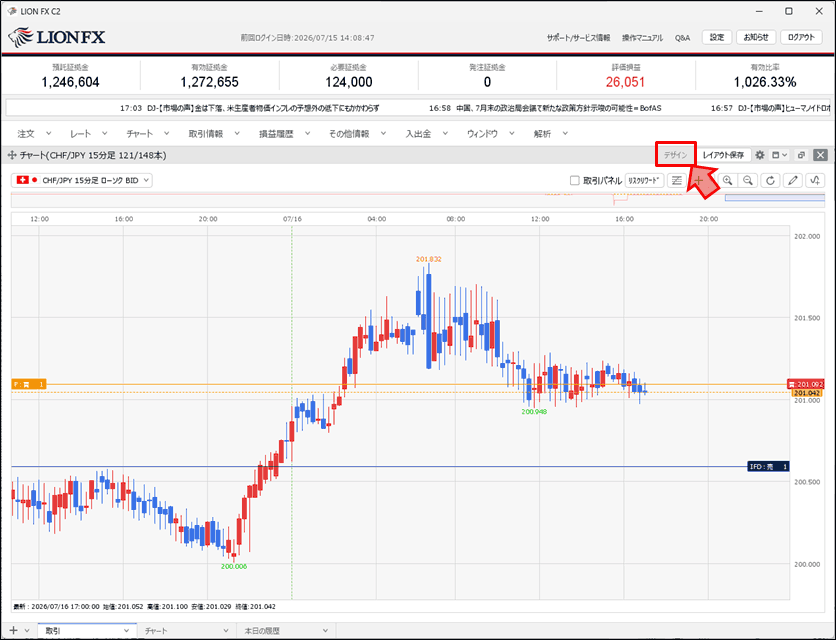Expand the チャート bottom tab dropdown
The image size is (836, 640).
click(226, 630)
